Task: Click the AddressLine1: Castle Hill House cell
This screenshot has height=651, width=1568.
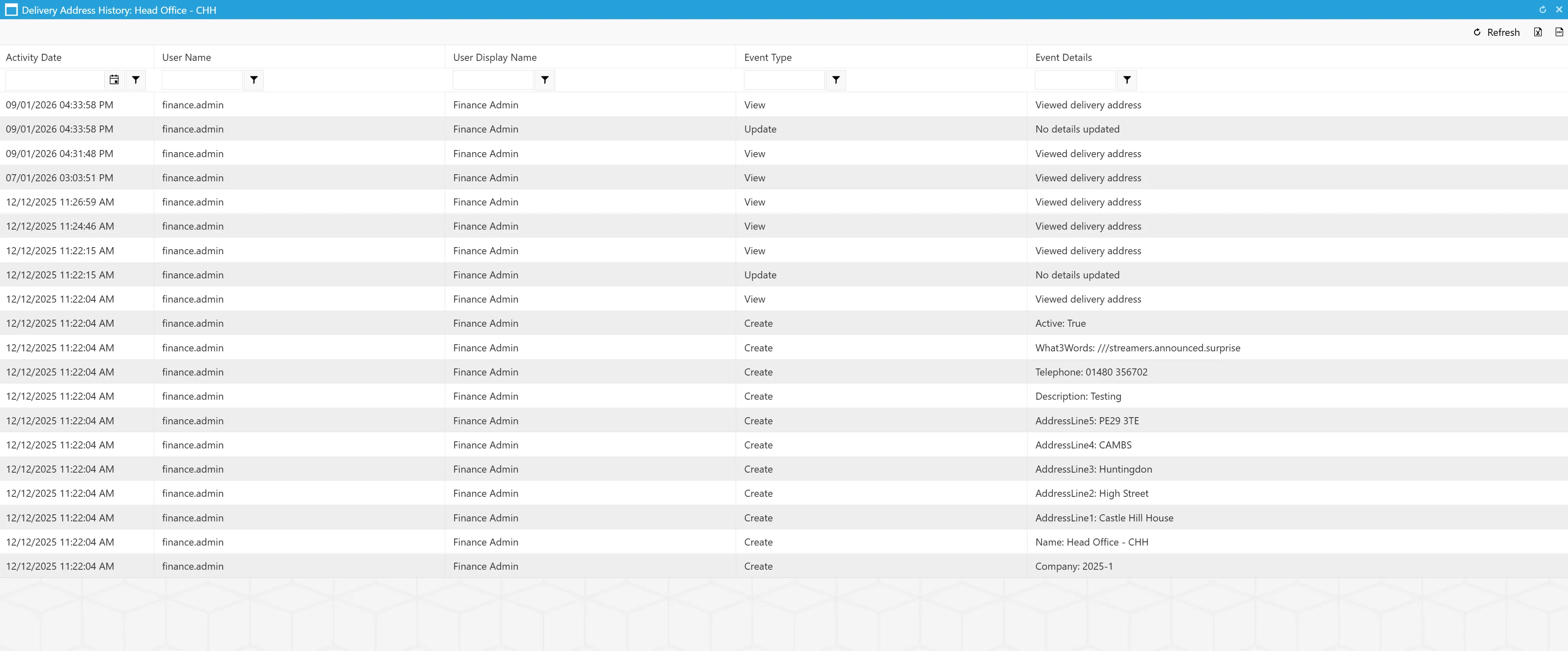Action: [x=1297, y=518]
